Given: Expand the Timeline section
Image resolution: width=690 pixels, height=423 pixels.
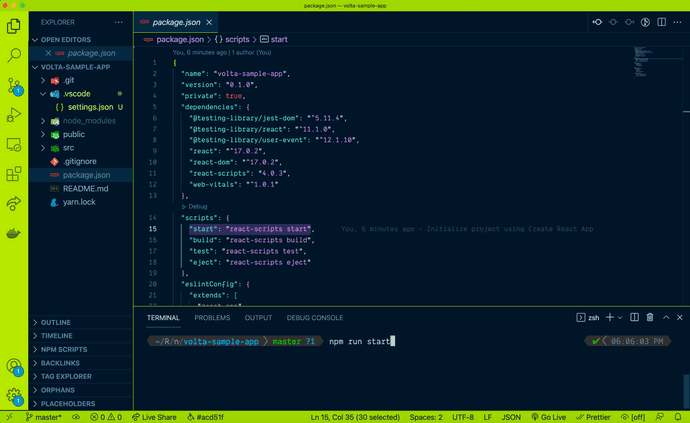Looking at the screenshot, I should [x=81, y=336].
